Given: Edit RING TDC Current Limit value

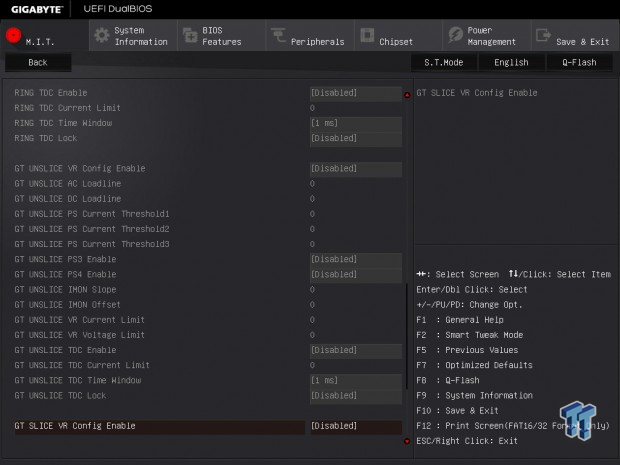Looking at the screenshot, I should [x=312, y=108].
